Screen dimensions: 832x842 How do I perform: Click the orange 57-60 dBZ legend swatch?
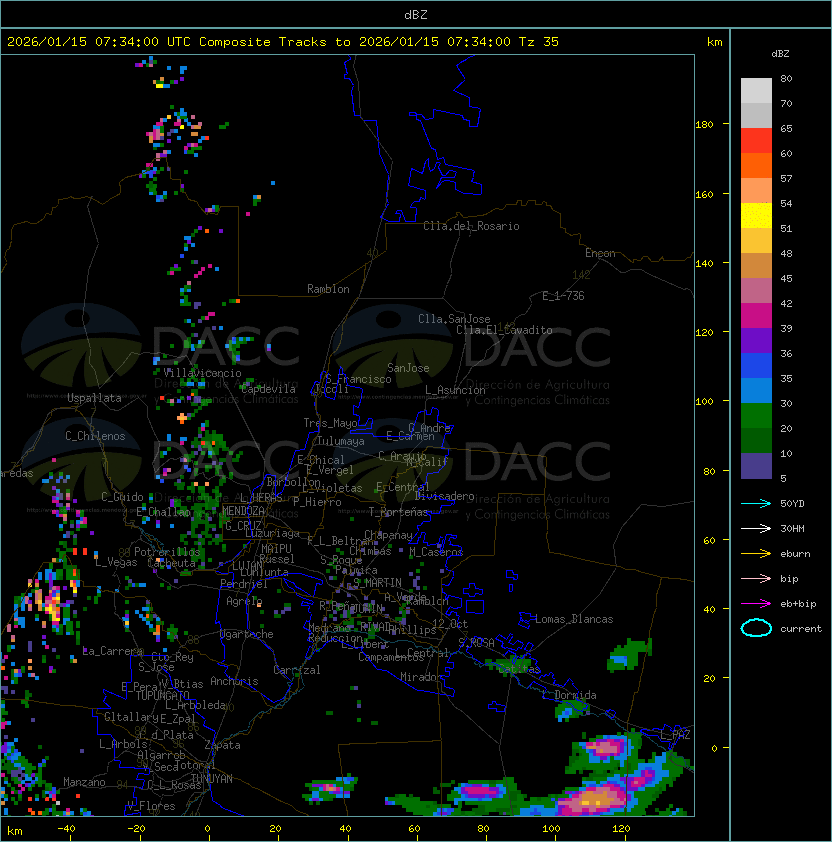(756, 166)
